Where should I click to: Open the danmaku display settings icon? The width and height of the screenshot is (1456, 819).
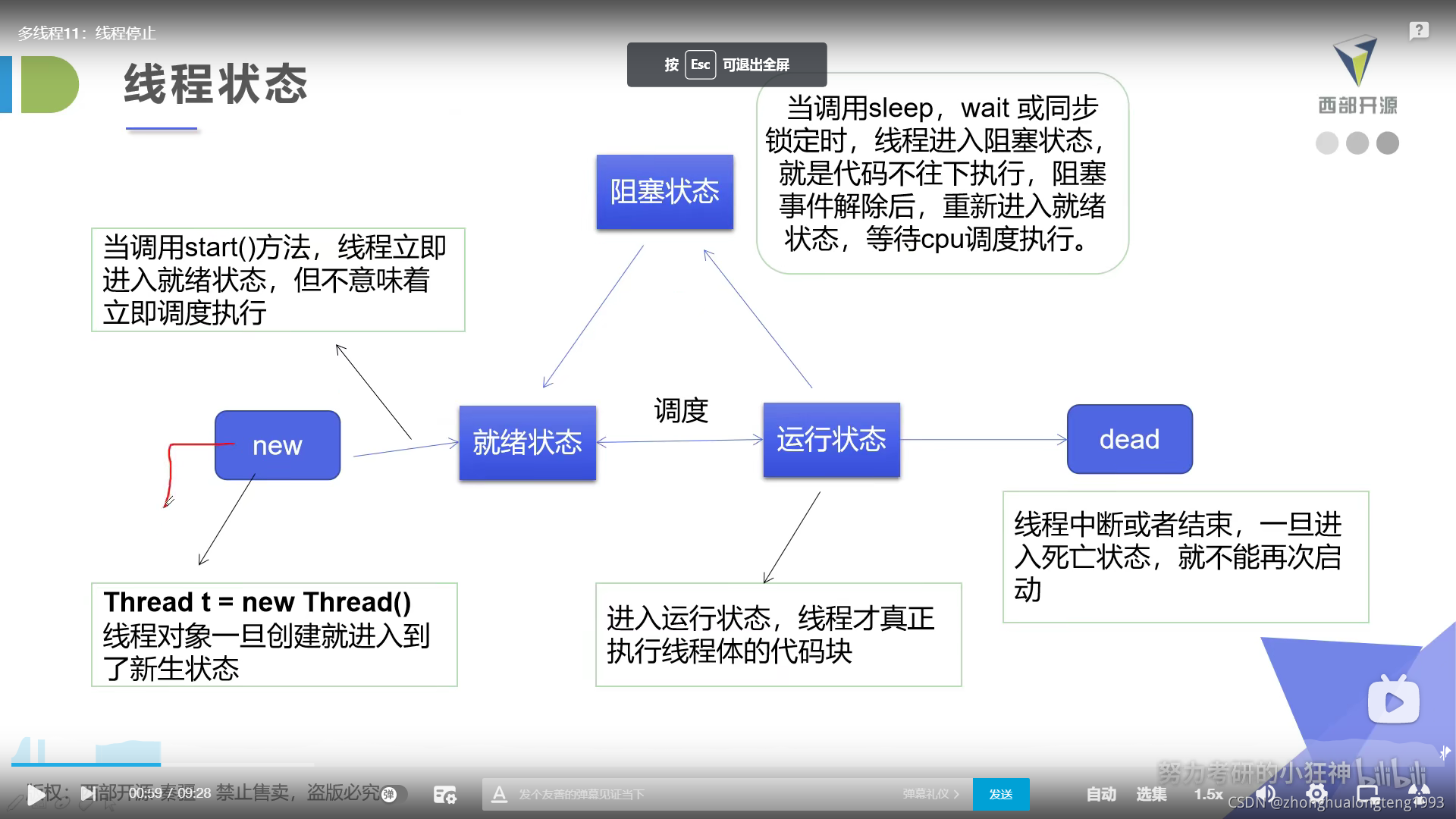445,794
